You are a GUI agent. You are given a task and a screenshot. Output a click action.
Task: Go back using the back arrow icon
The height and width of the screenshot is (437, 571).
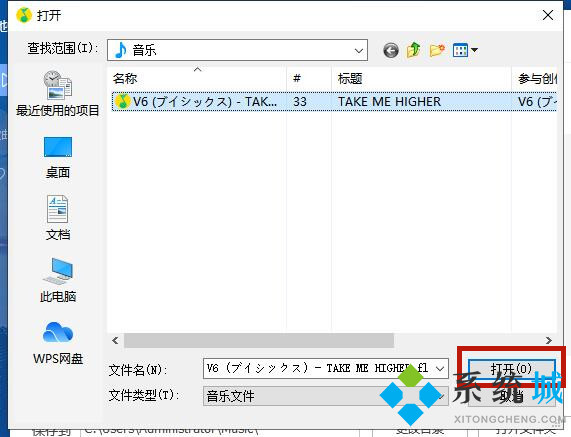click(x=391, y=50)
